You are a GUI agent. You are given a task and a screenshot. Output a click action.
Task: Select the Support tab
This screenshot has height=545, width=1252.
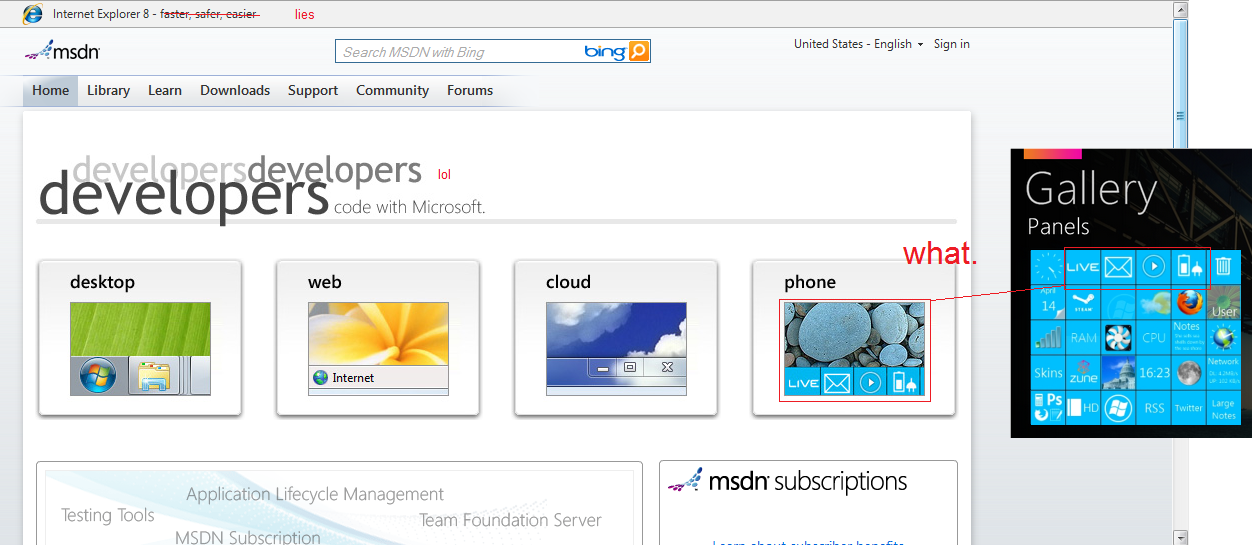313,90
